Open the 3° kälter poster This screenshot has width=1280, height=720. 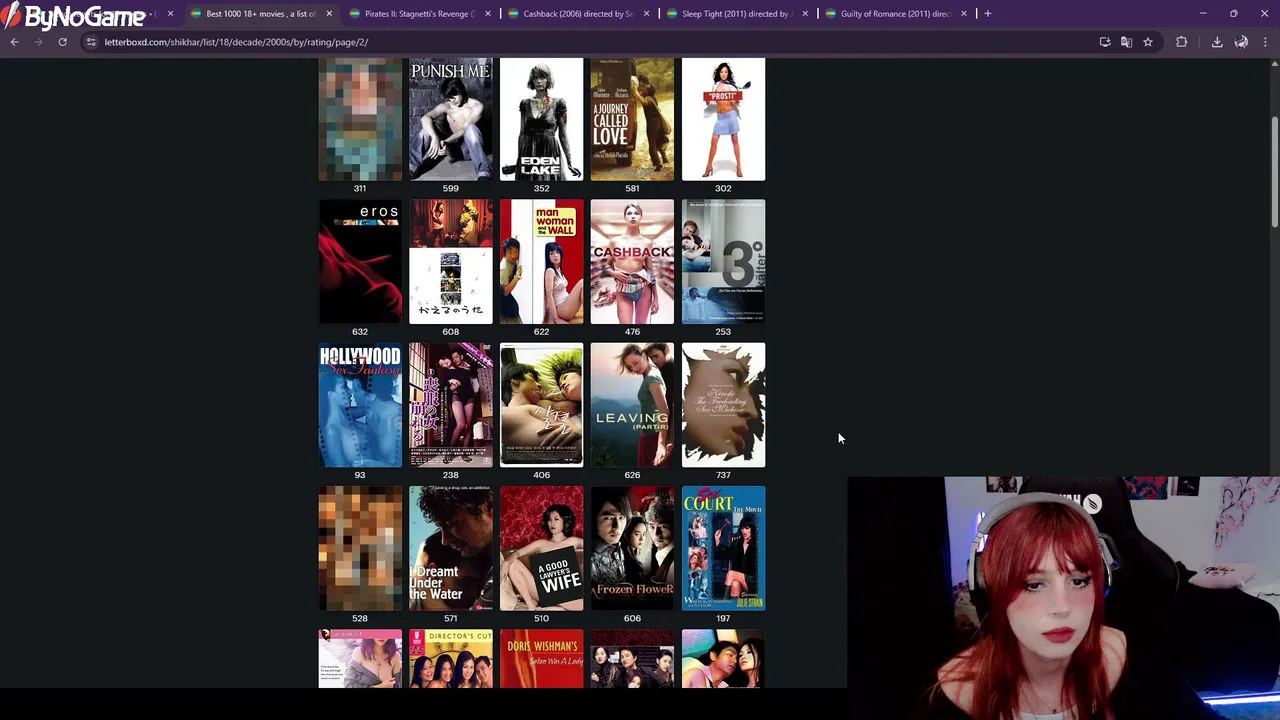click(723, 262)
